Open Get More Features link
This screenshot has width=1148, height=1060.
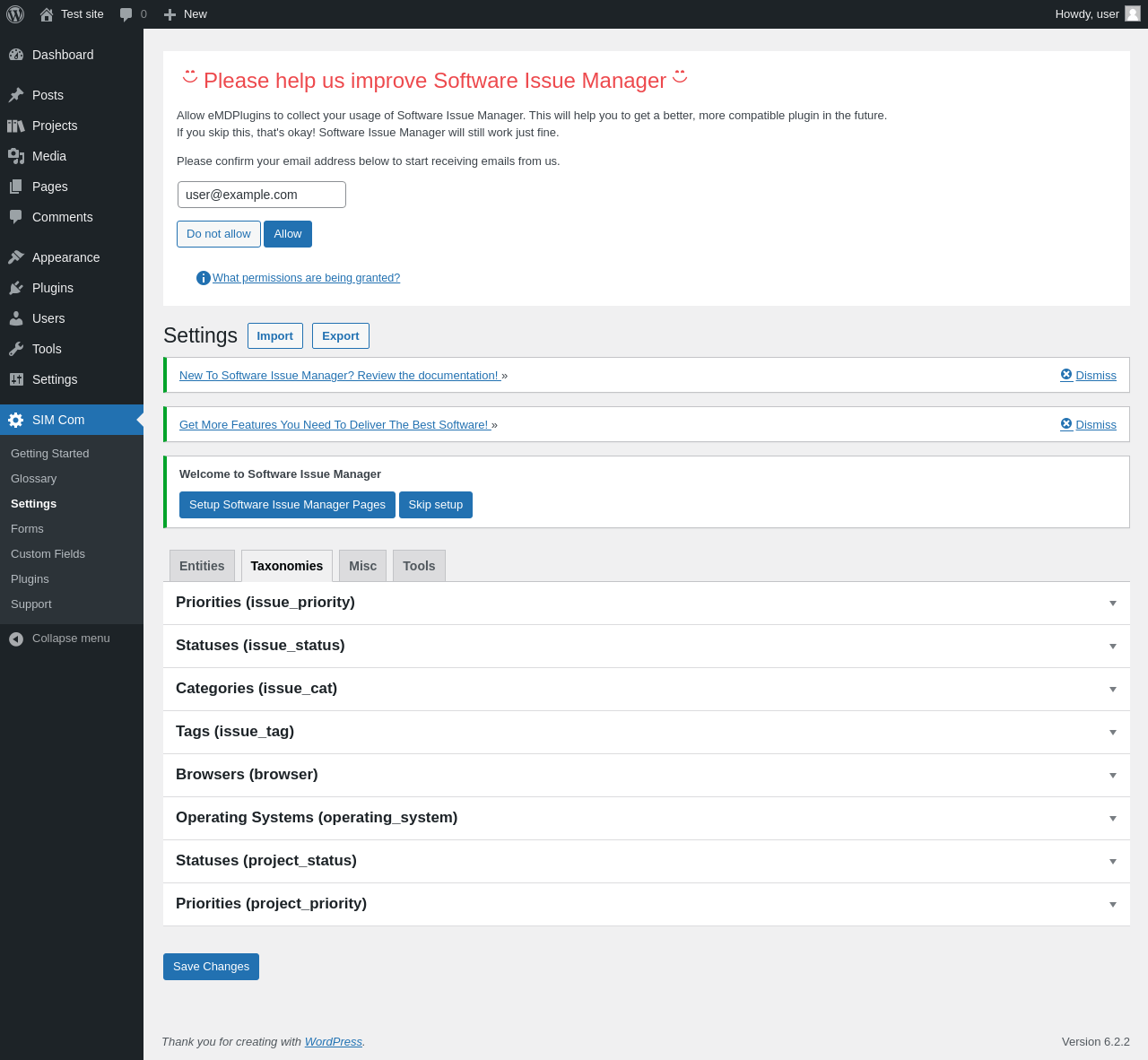(x=335, y=424)
